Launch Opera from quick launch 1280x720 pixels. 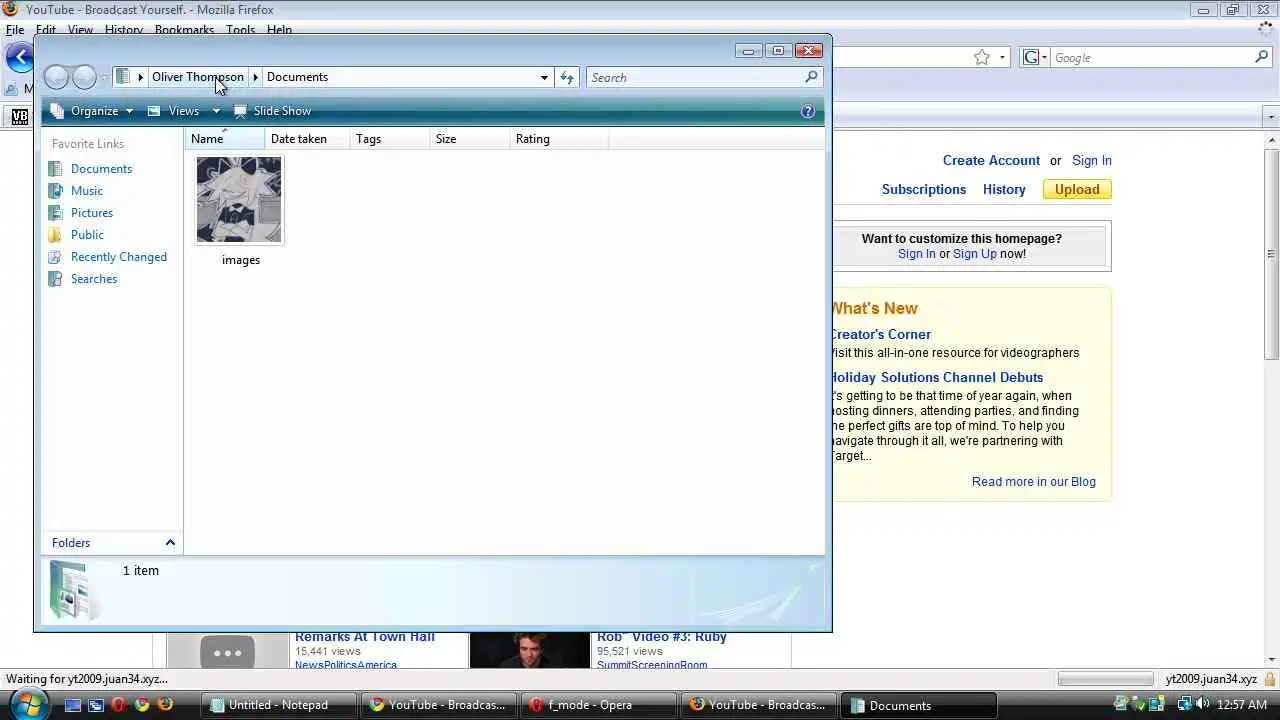click(119, 705)
